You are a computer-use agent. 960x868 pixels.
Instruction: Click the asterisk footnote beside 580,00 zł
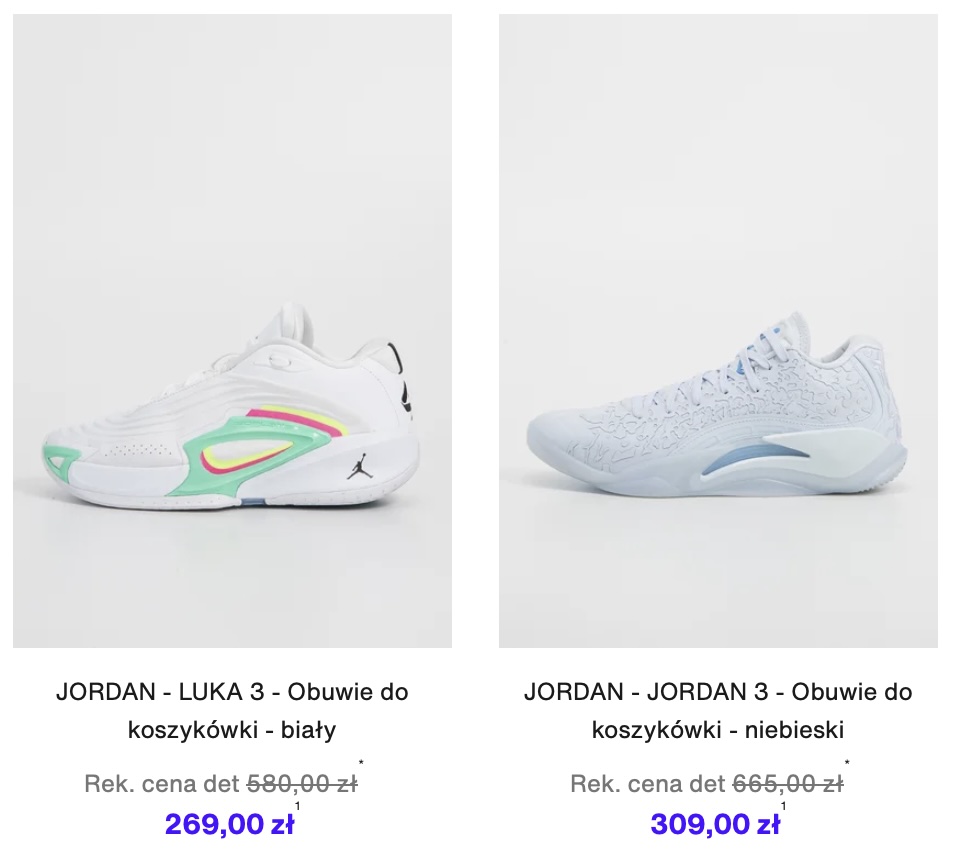pyautogui.click(x=361, y=763)
